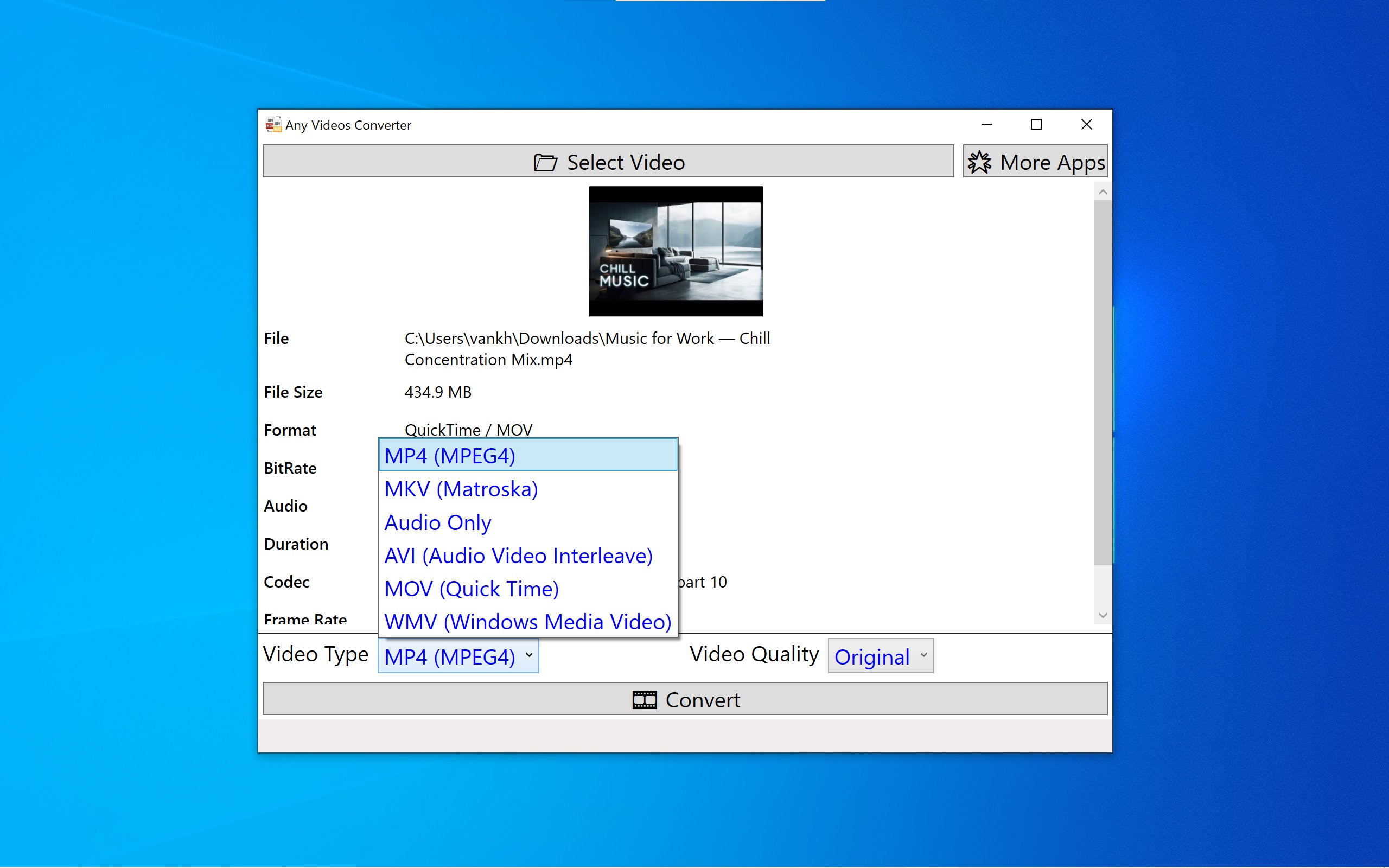Maximize the Any Videos Converter window

click(1036, 125)
